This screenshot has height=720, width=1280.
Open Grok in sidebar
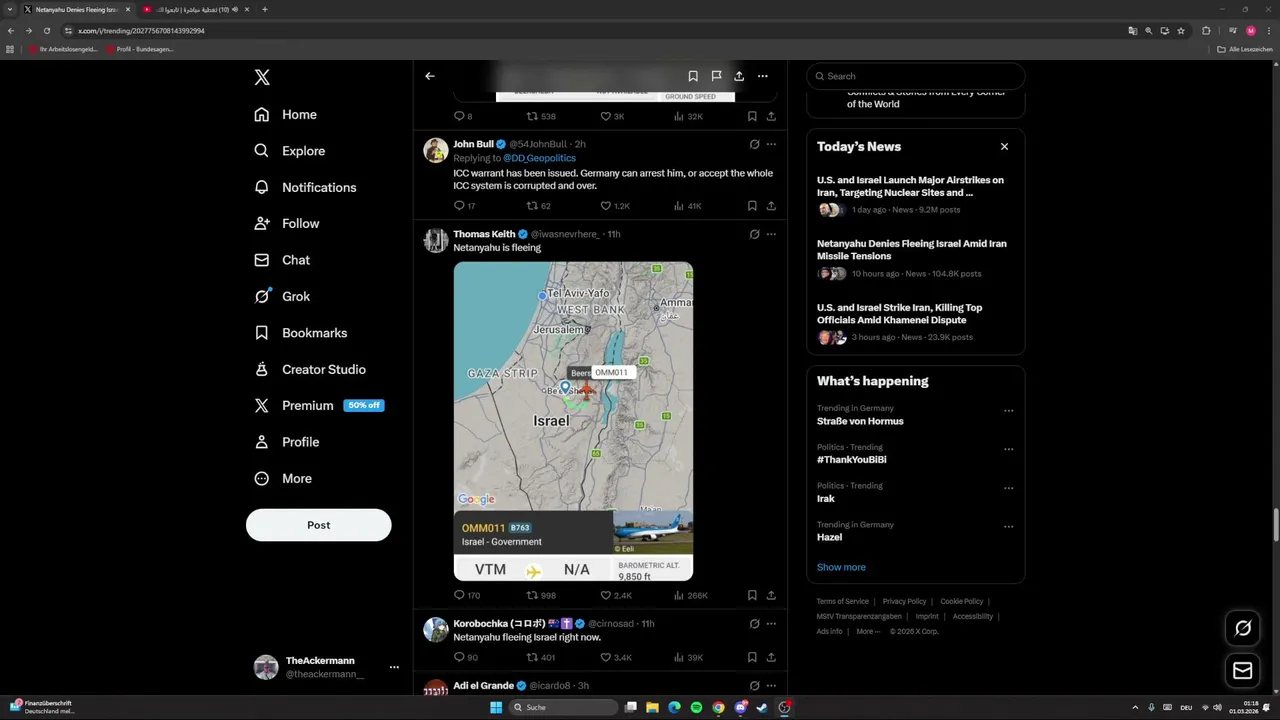click(x=282, y=296)
